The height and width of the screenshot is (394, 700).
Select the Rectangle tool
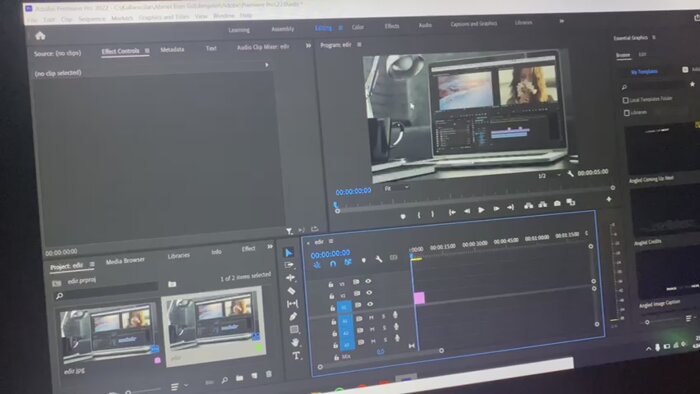pyautogui.click(x=294, y=329)
